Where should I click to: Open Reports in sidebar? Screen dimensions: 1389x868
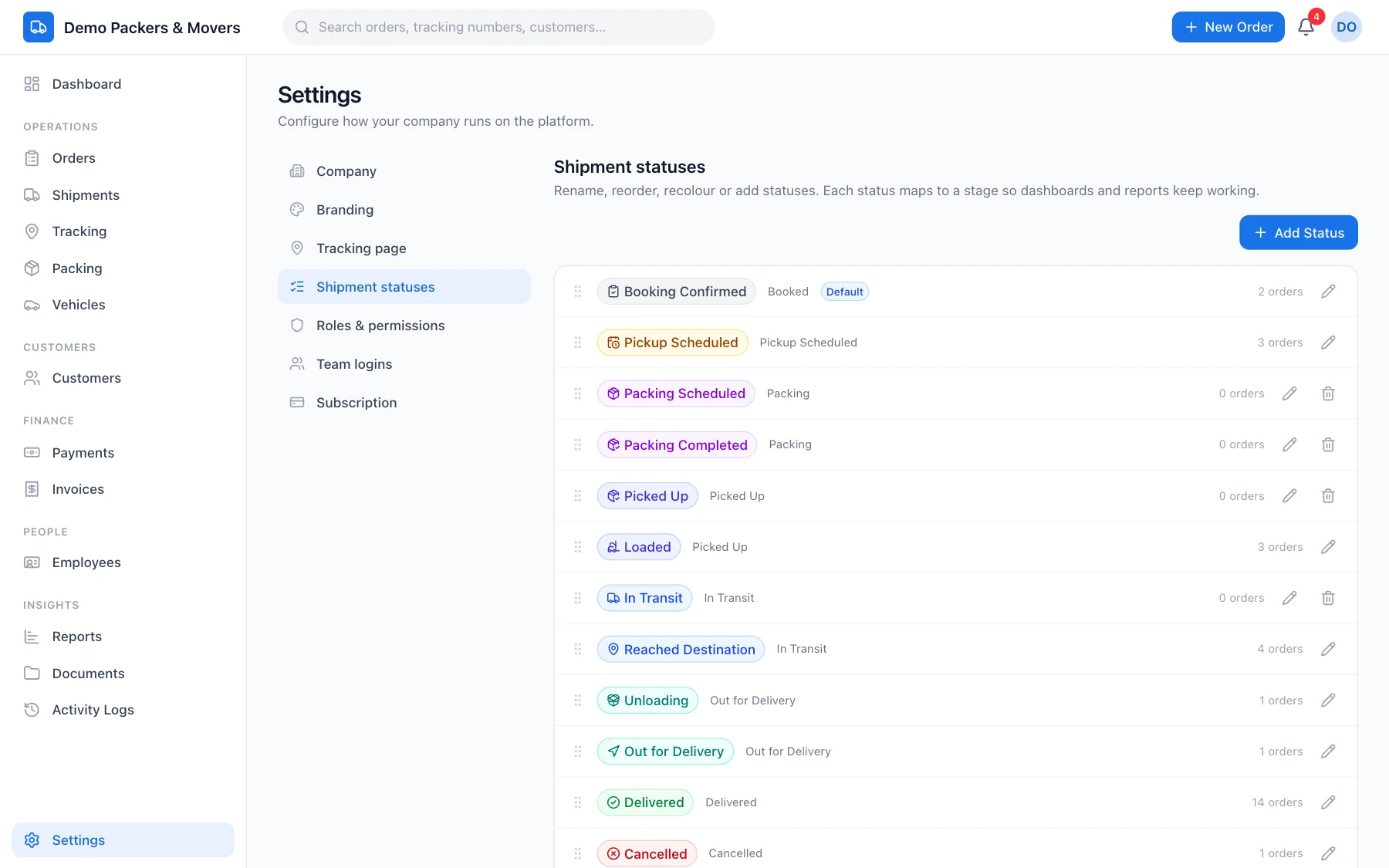pos(123,637)
